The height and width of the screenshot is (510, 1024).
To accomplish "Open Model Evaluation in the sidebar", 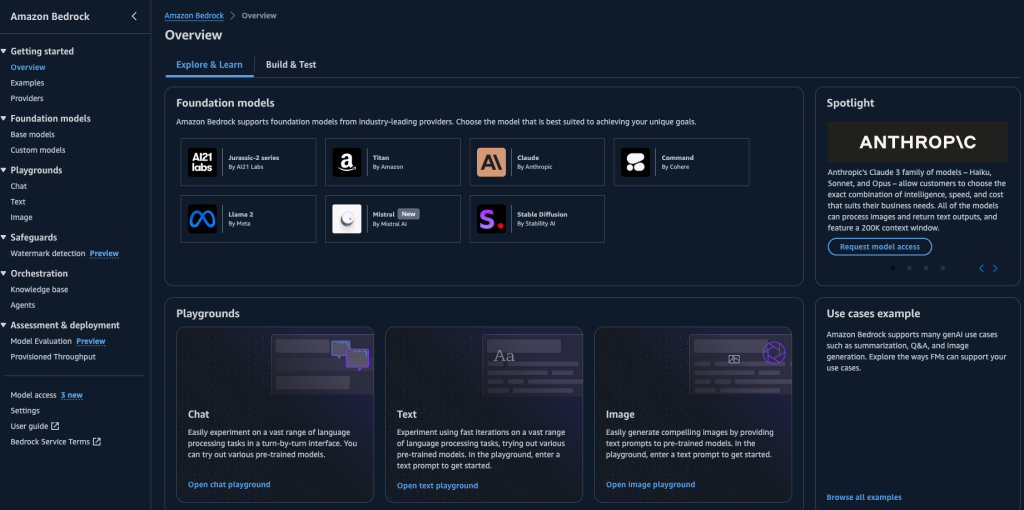I will coord(41,341).
